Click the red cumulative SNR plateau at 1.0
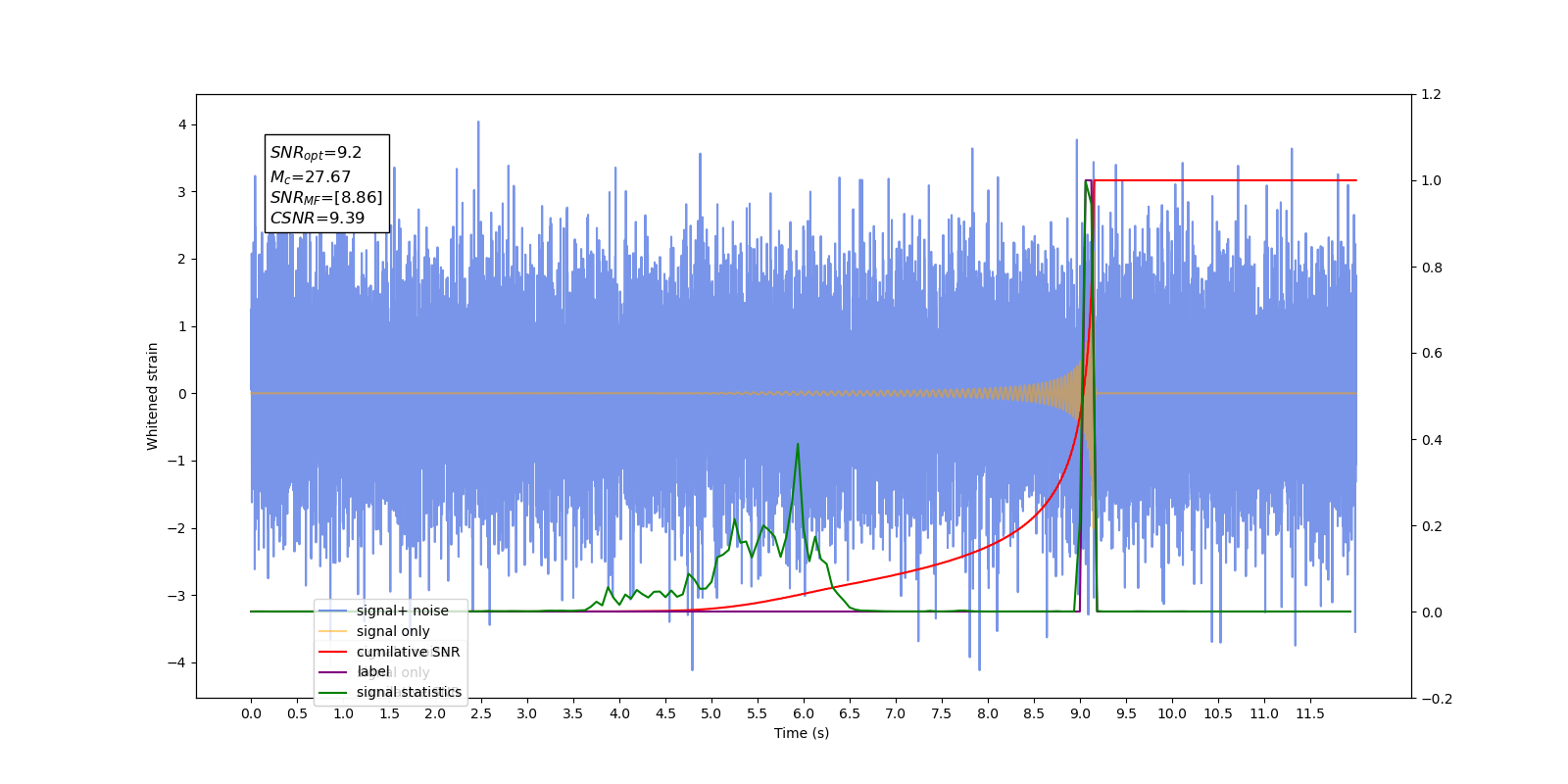The image size is (1568, 784). pos(1225,180)
